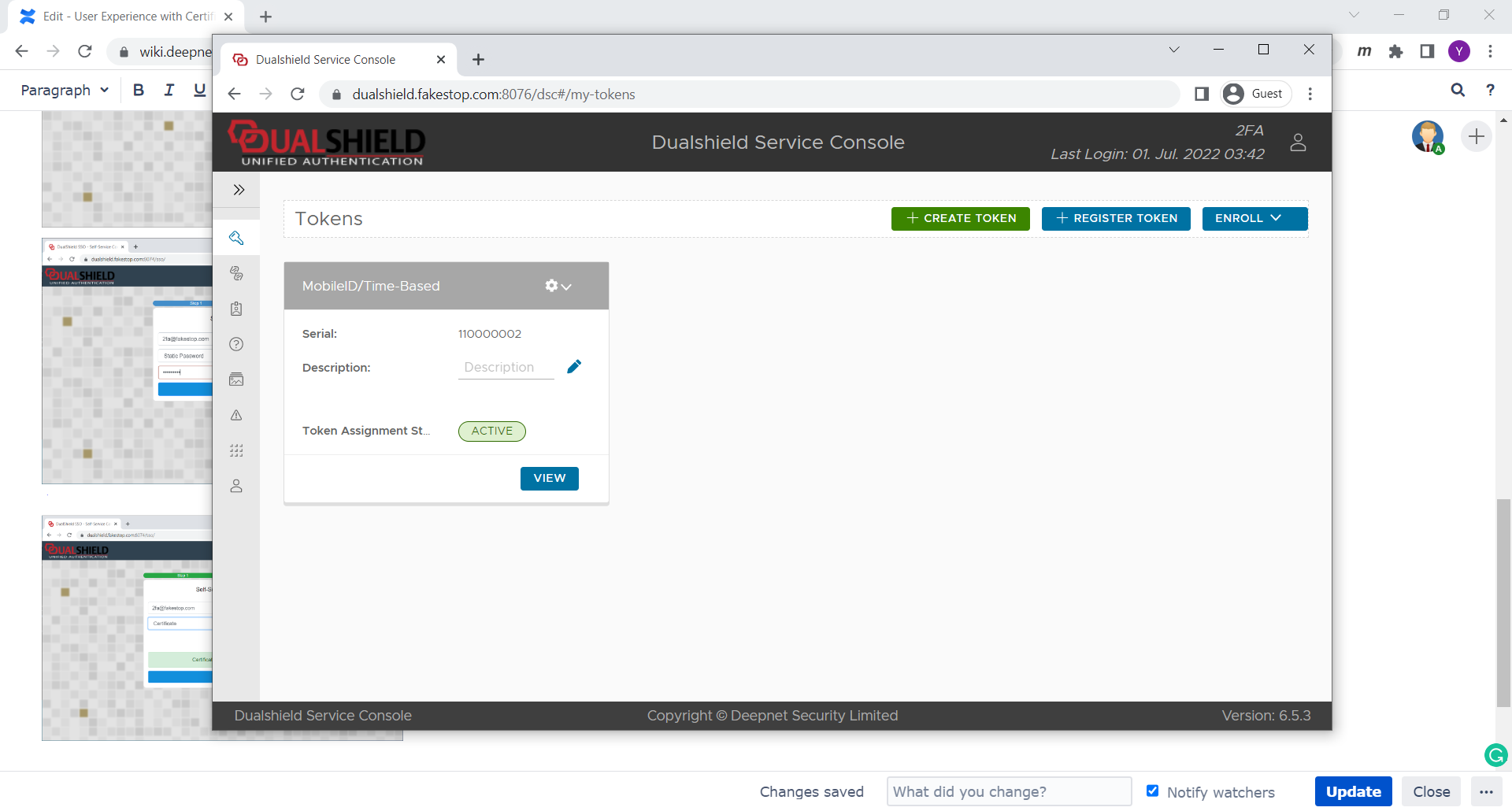Click the pencil icon to edit description

pyautogui.click(x=574, y=367)
